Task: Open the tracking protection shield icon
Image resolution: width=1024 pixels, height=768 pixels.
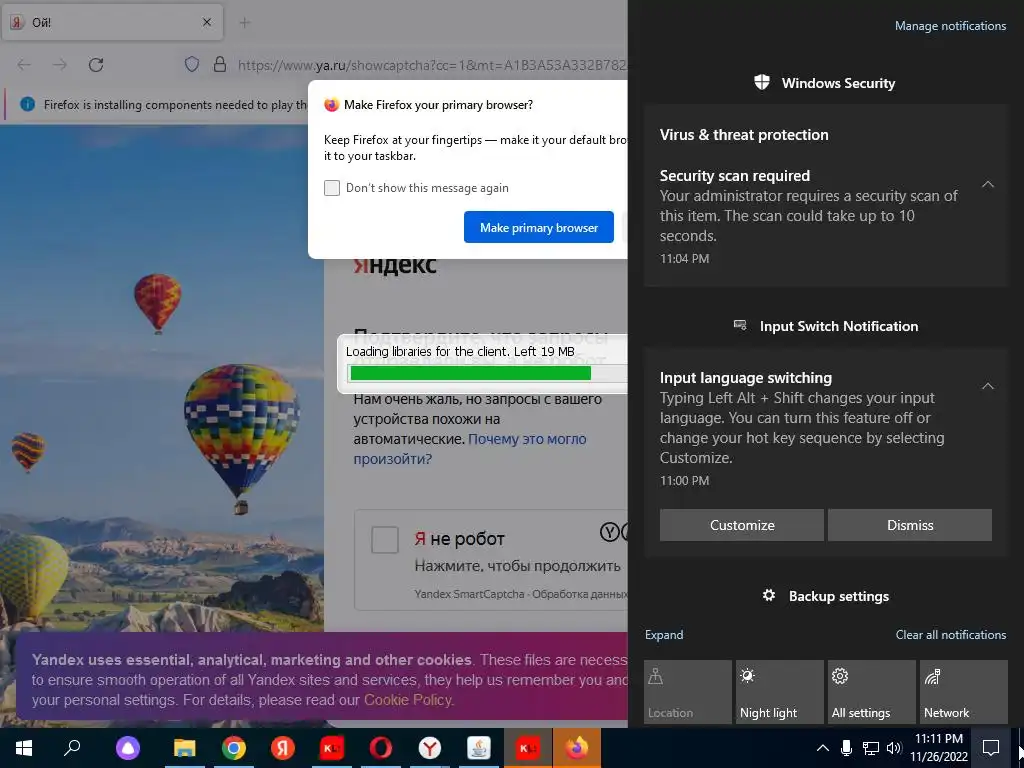Action: point(191,65)
